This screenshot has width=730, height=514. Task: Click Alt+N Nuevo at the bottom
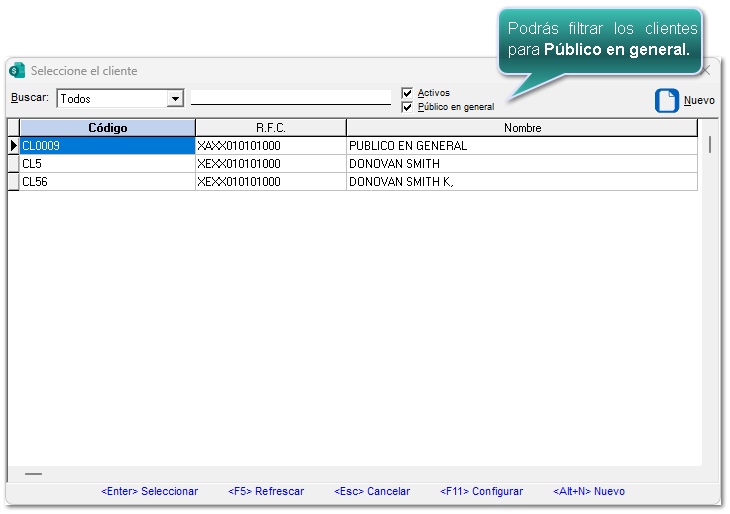[x=589, y=492]
